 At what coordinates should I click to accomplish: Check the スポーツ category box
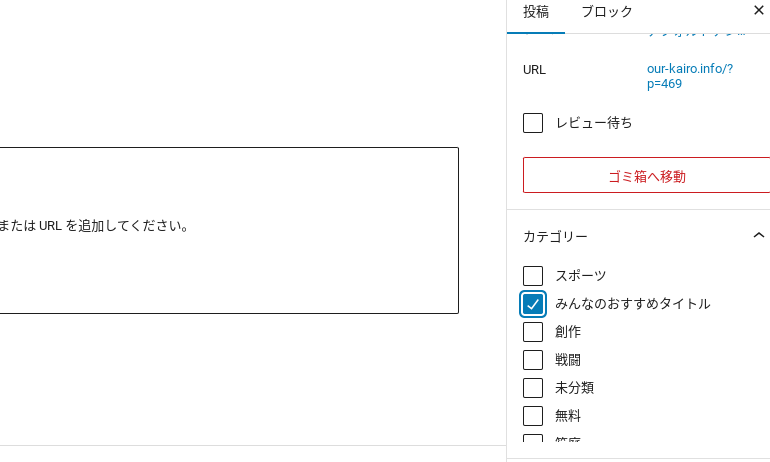pos(533,276)
